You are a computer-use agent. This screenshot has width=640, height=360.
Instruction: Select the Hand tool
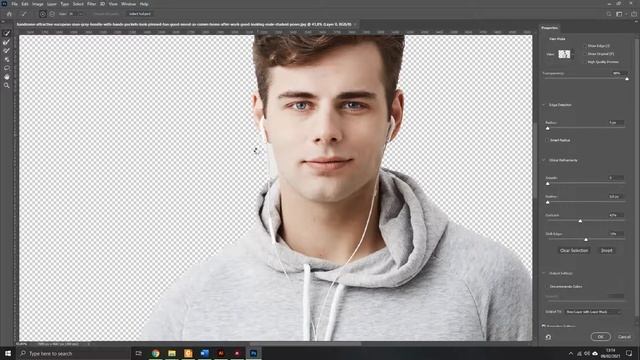click(x=7, y=77)
